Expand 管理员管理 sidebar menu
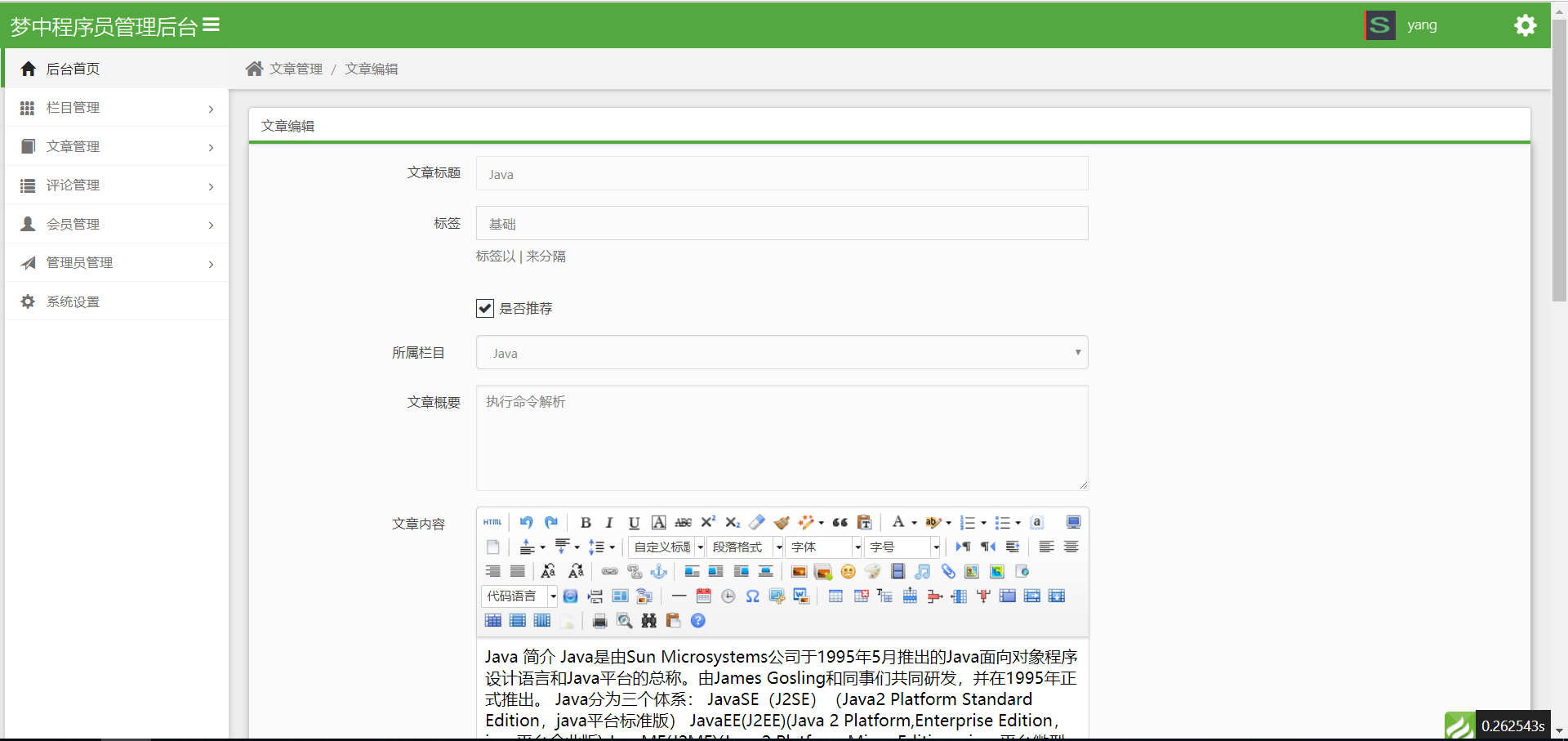Viewport: 1568px width, 741px height. point(117,262)
